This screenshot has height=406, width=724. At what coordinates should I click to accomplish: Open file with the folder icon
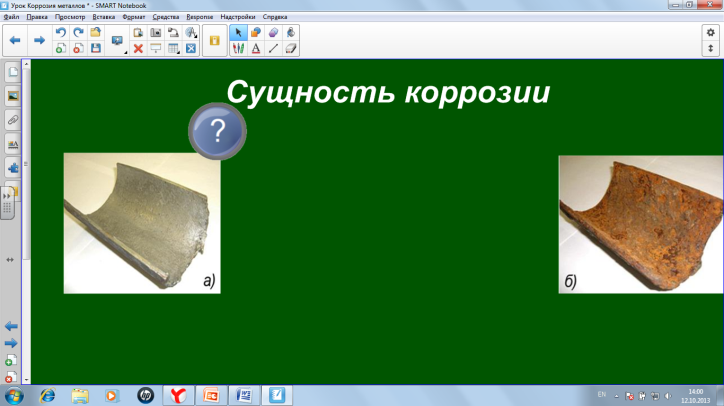(96, 32)
